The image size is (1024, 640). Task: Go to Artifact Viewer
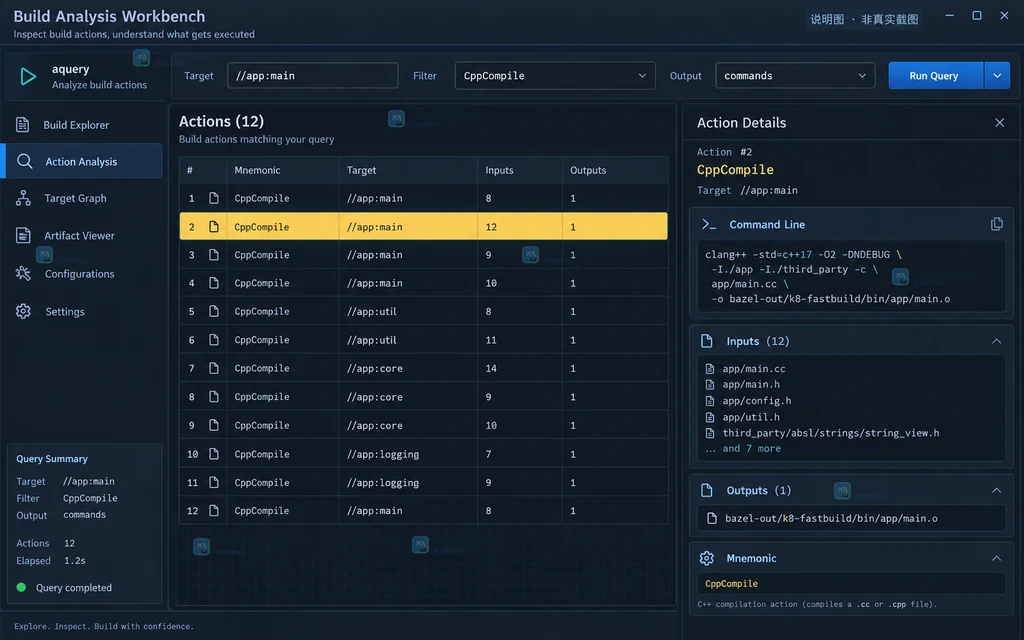click(81, 235)
